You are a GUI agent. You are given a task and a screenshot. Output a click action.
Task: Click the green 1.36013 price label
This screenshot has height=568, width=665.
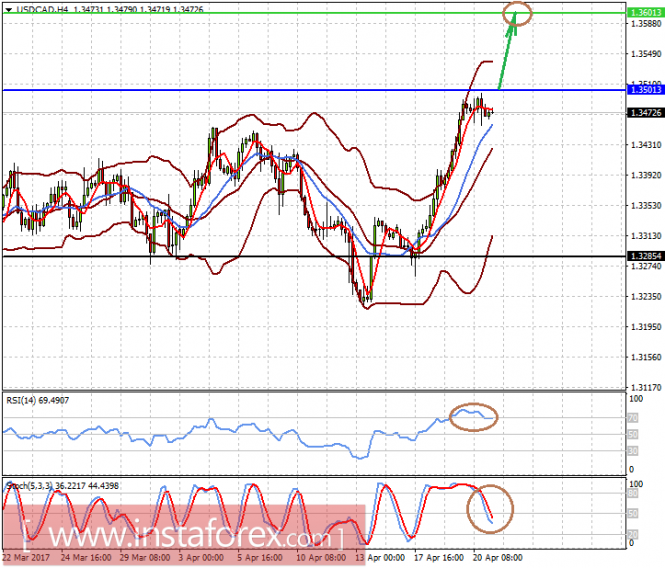645,12
